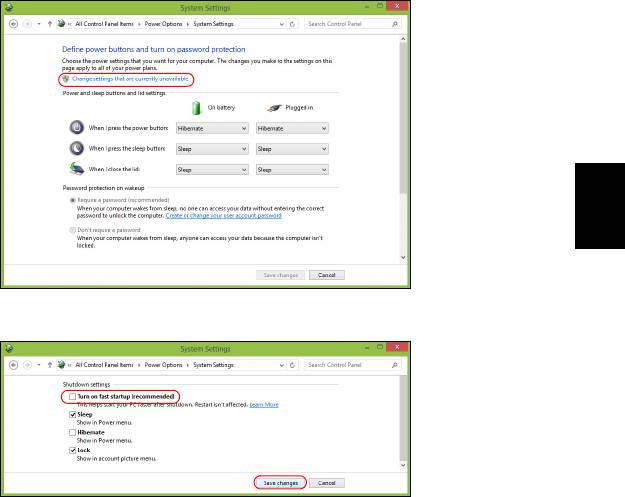
Task: Check the Hibernate power menu checkbox
Action: click(x=72, y=432)
